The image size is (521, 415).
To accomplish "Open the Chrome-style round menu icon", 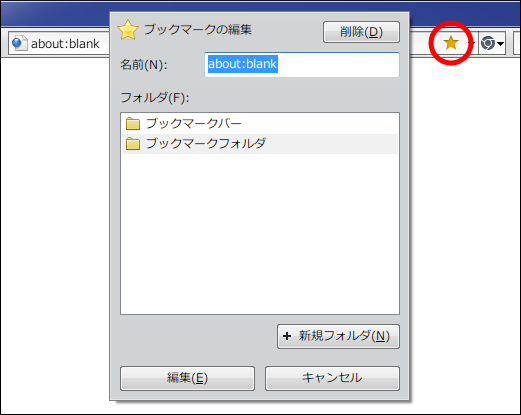I will pos(488,43).
